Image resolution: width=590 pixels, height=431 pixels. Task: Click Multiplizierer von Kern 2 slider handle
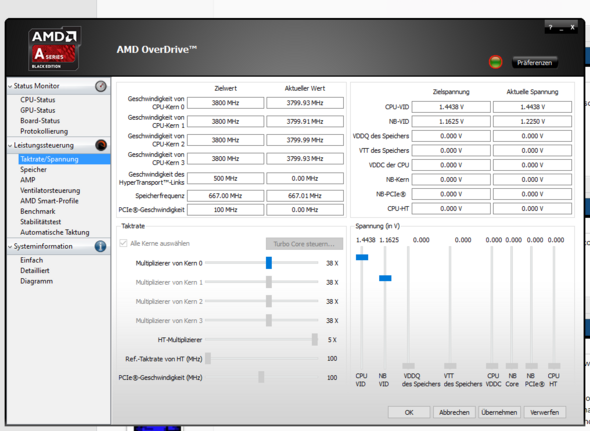click(x=269, y=301)
